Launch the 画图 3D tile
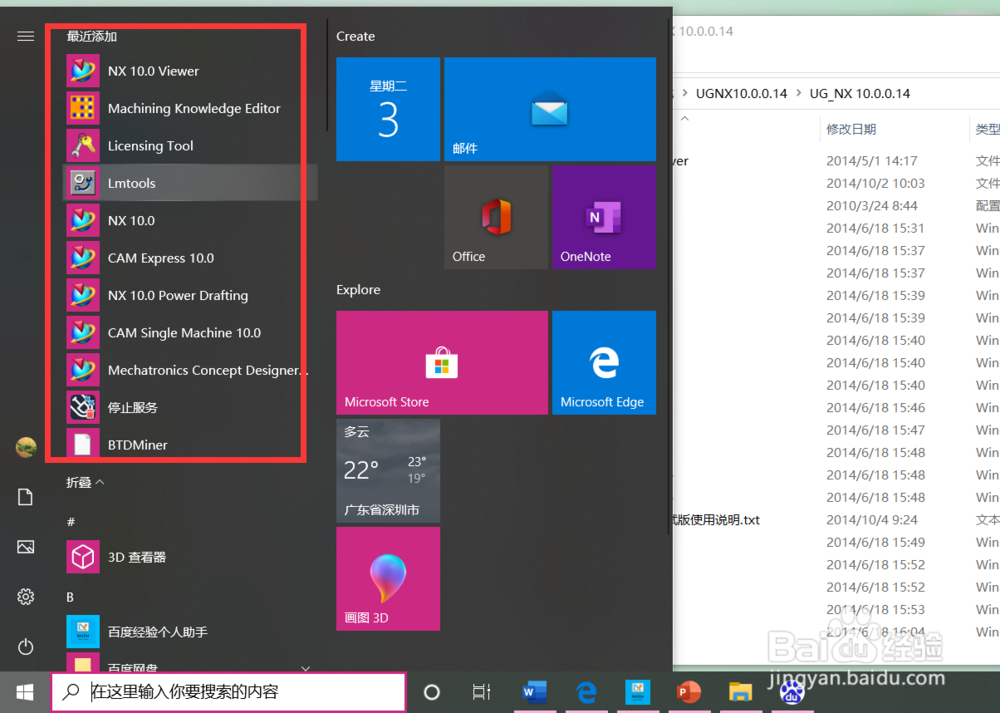This screenshot has height=713, width=1000. [388, 578]
